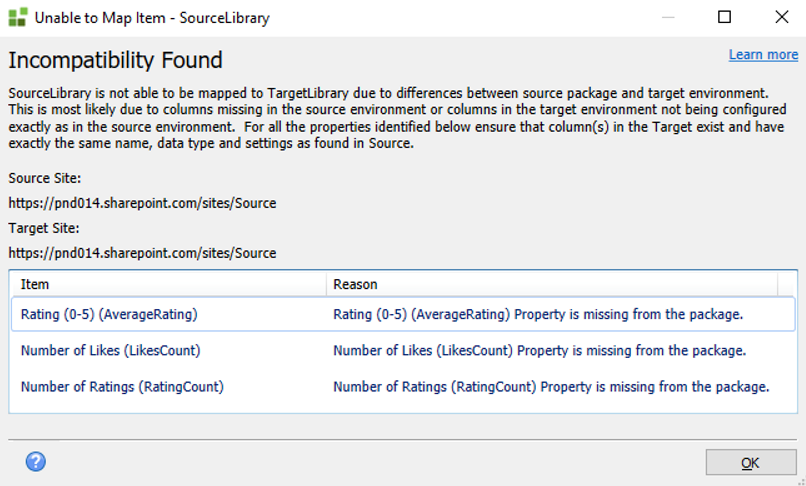Sort by the Item column header
The height and width of the screenshot is (486, 806).
(167, 285)
